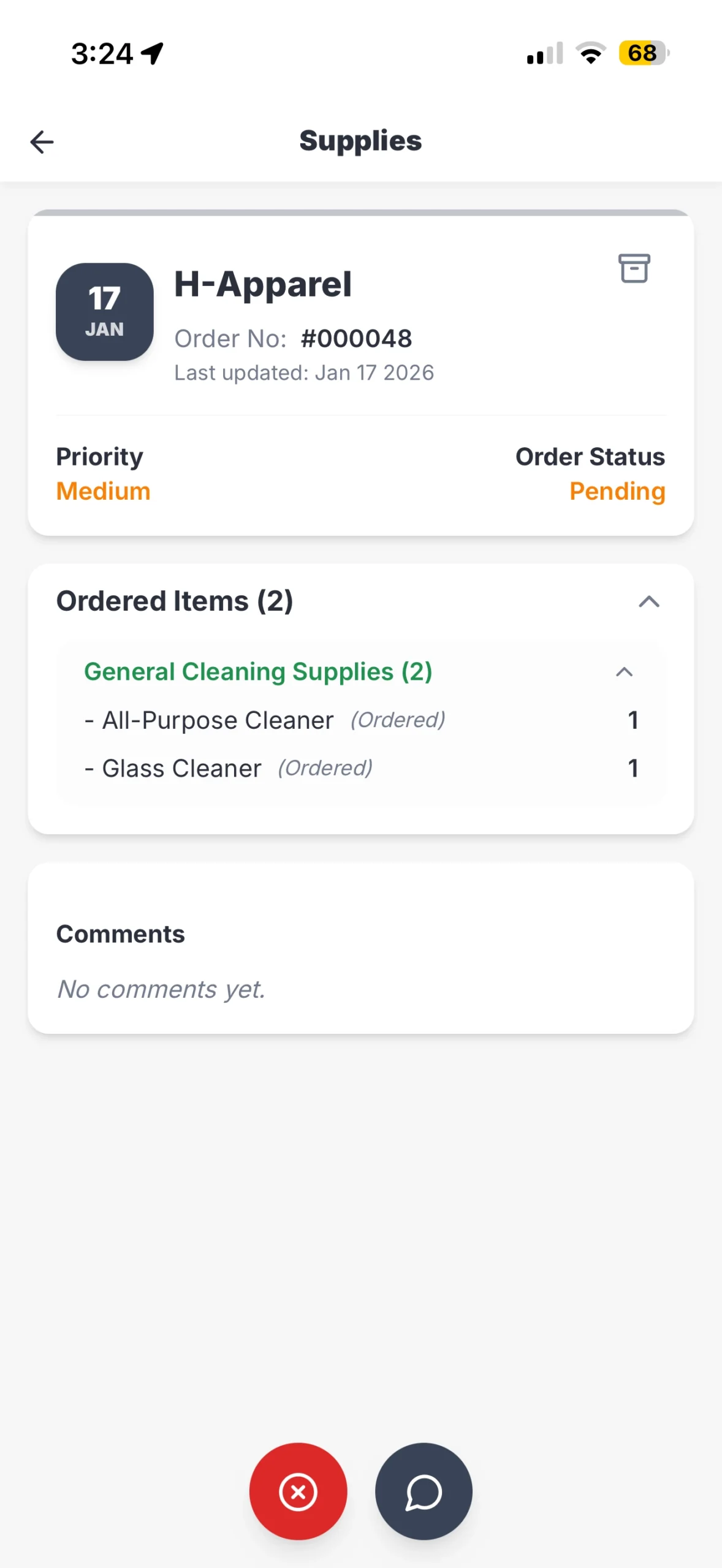Collapse General Cleaning Supplies chevron
The image size is (722, 1568).
tap(624, 672)
